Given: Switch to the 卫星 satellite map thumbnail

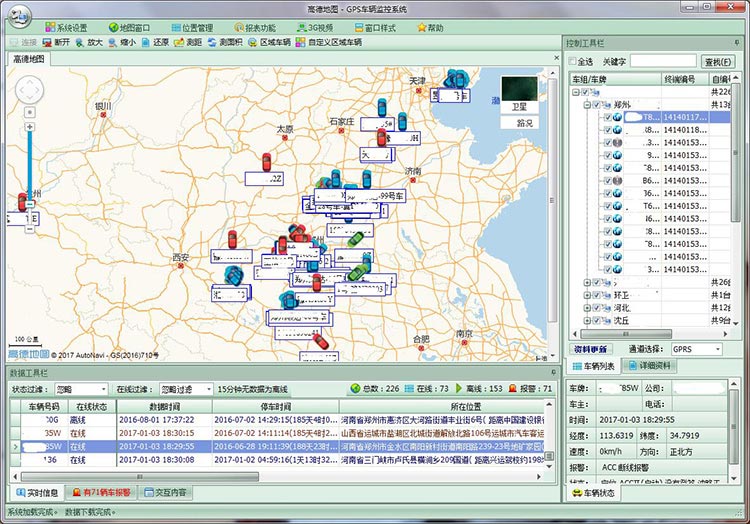Looking at the screenshot, I should pyautogui.click(x=519, y=95).
